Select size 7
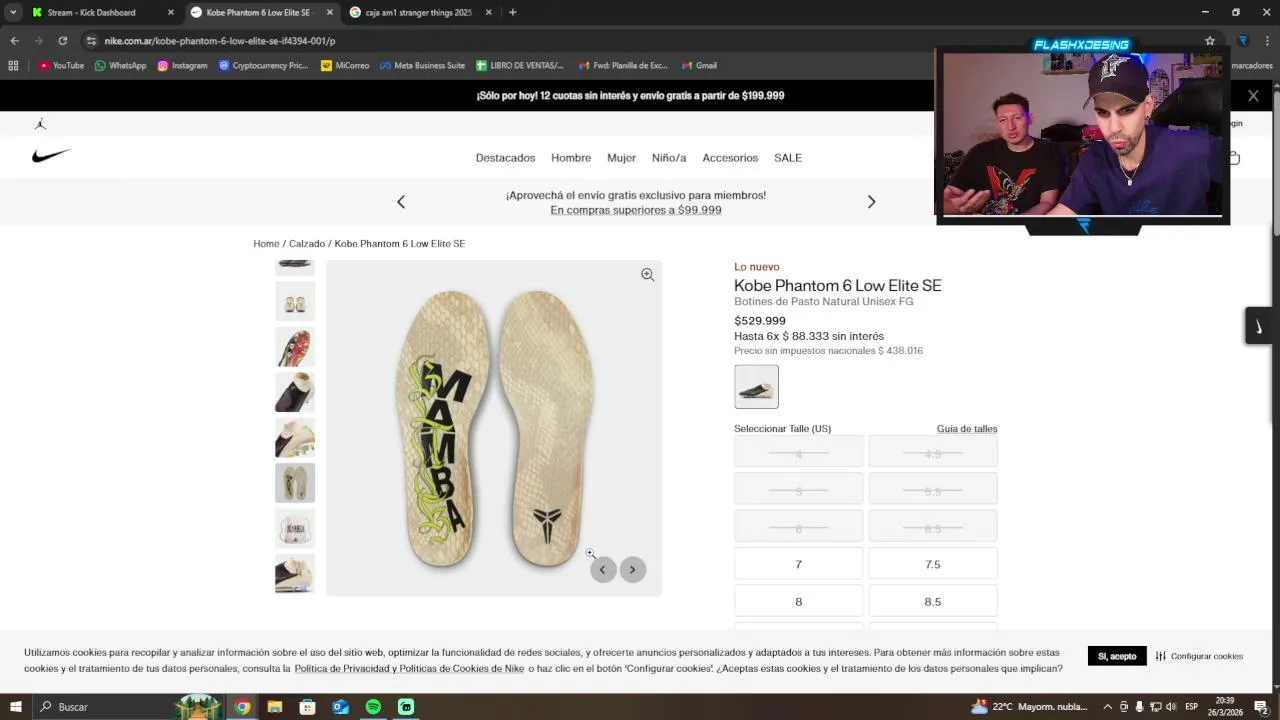1280x720 pixels. click(798, 564)
